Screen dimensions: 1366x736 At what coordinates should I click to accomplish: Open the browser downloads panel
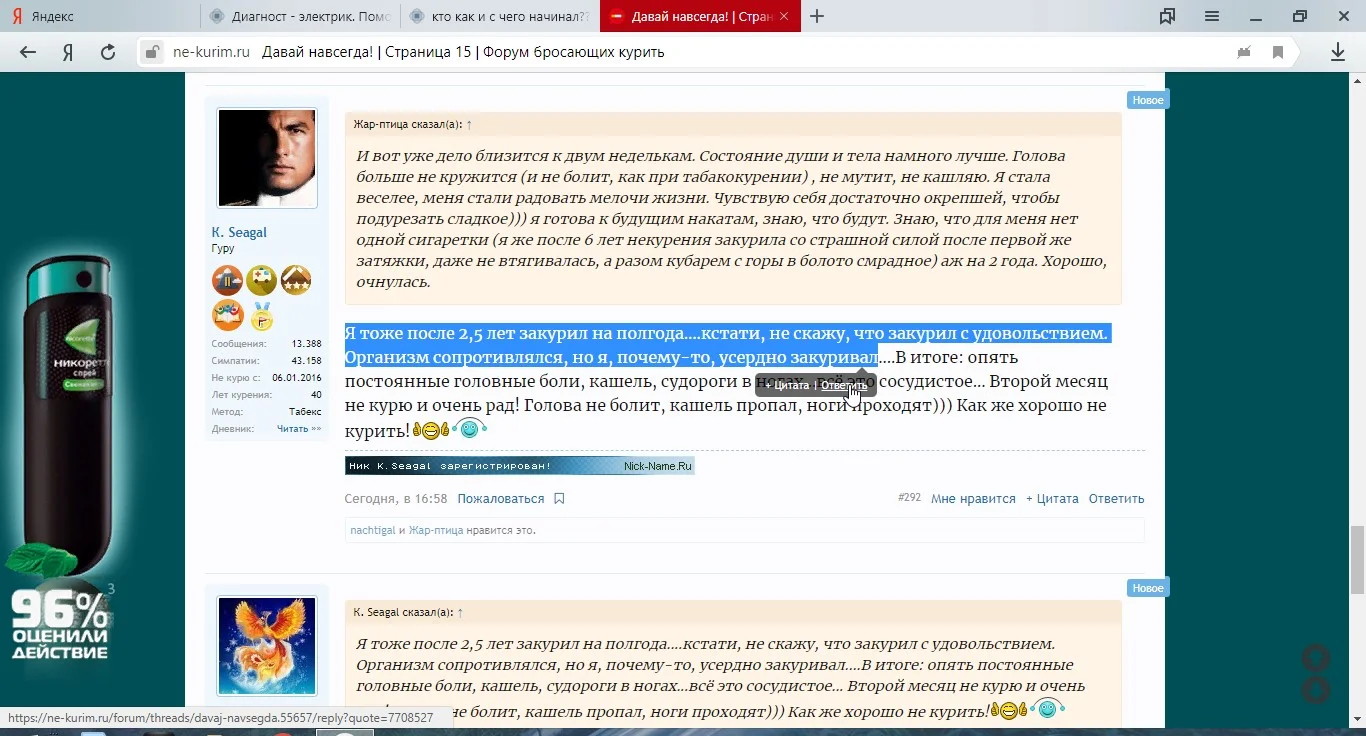[x=1338, y=52]
